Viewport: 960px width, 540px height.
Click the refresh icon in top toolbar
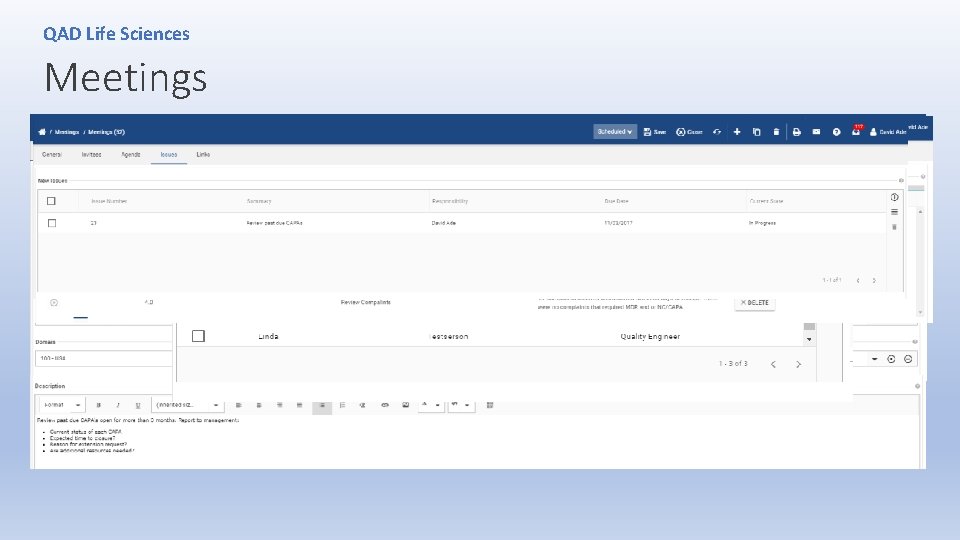[x=717, y=132]
